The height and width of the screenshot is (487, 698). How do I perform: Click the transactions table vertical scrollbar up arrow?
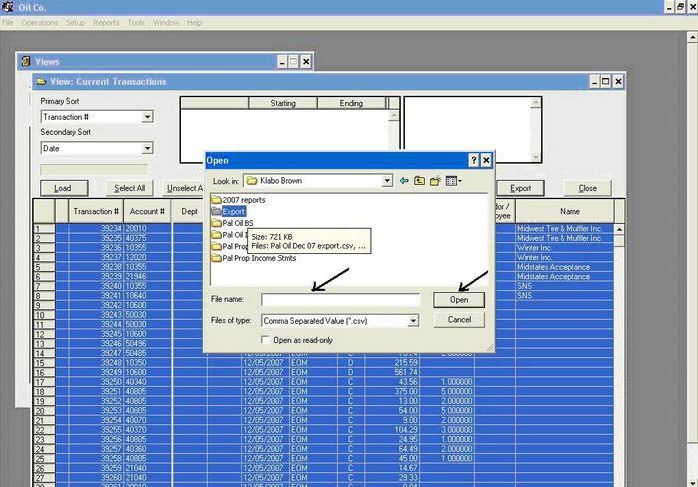point(619,229)
